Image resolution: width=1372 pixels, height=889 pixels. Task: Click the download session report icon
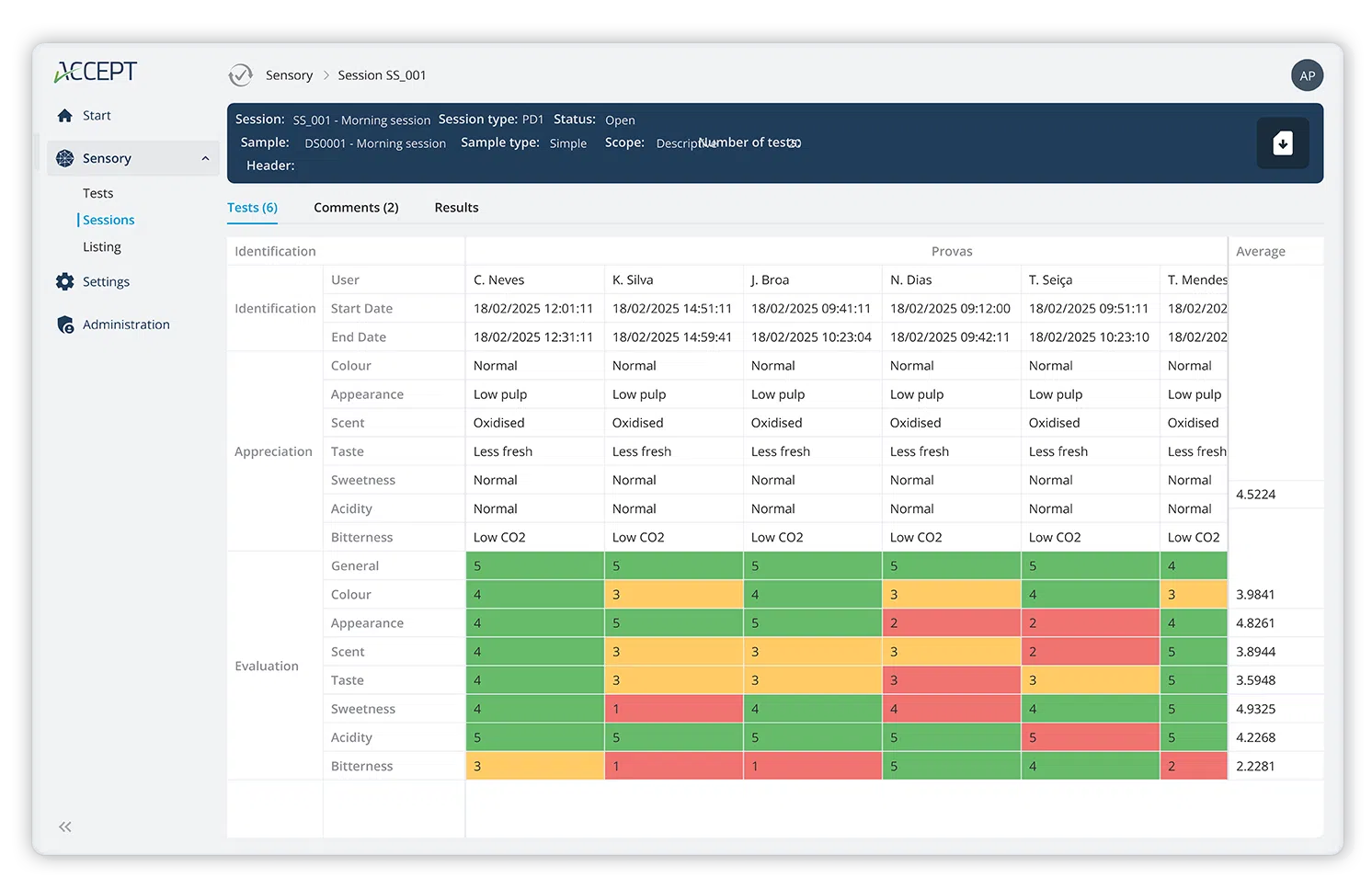click(x=1283, y=143)
